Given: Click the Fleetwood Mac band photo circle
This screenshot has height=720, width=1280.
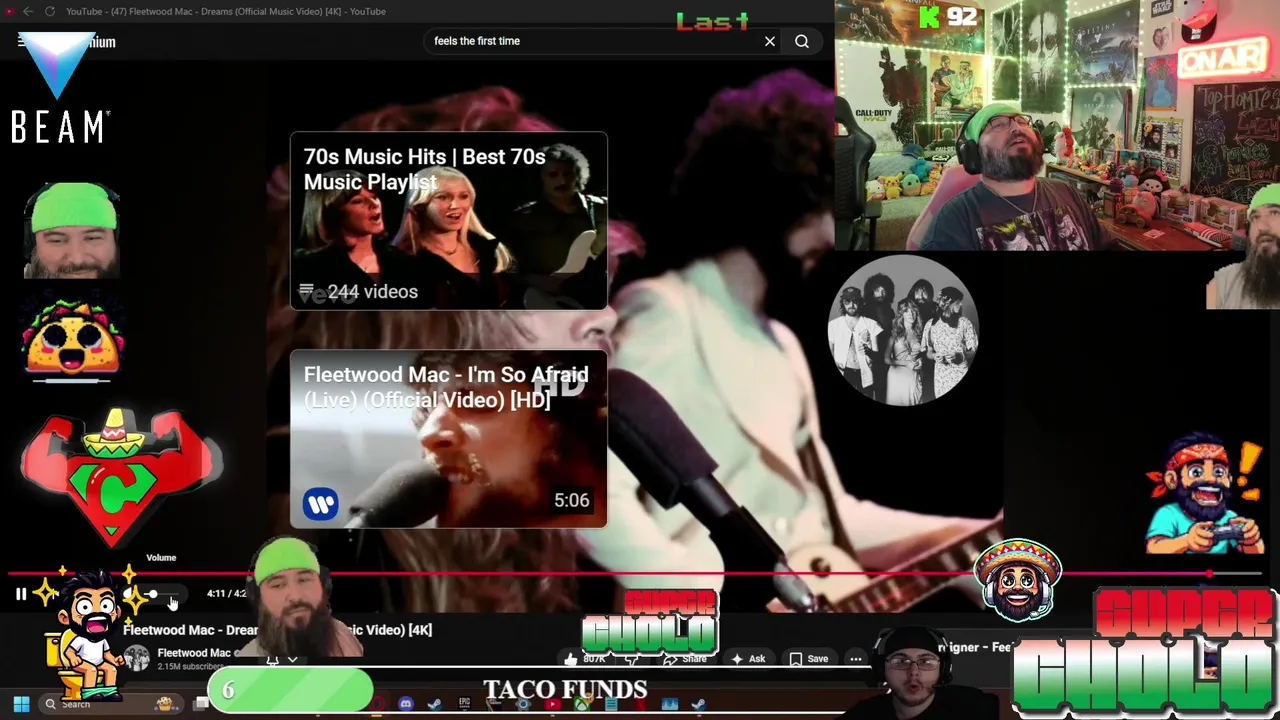Looking at the screenshot, I should [x=903, y=330].
